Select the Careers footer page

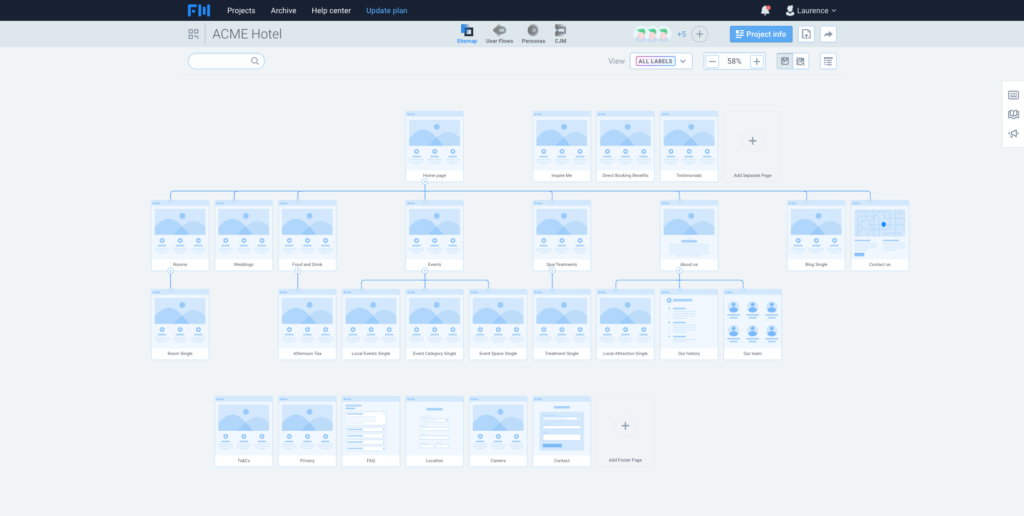pos(498,431)
